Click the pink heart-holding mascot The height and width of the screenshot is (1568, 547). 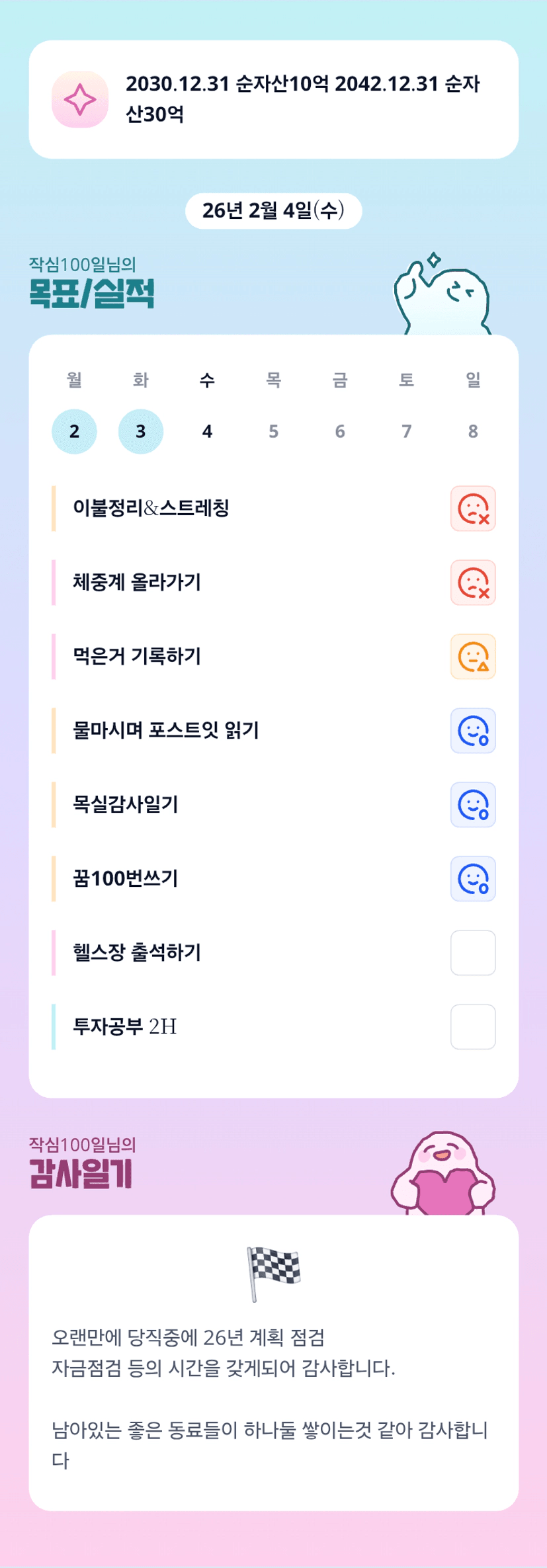[x=443, y=1175]
